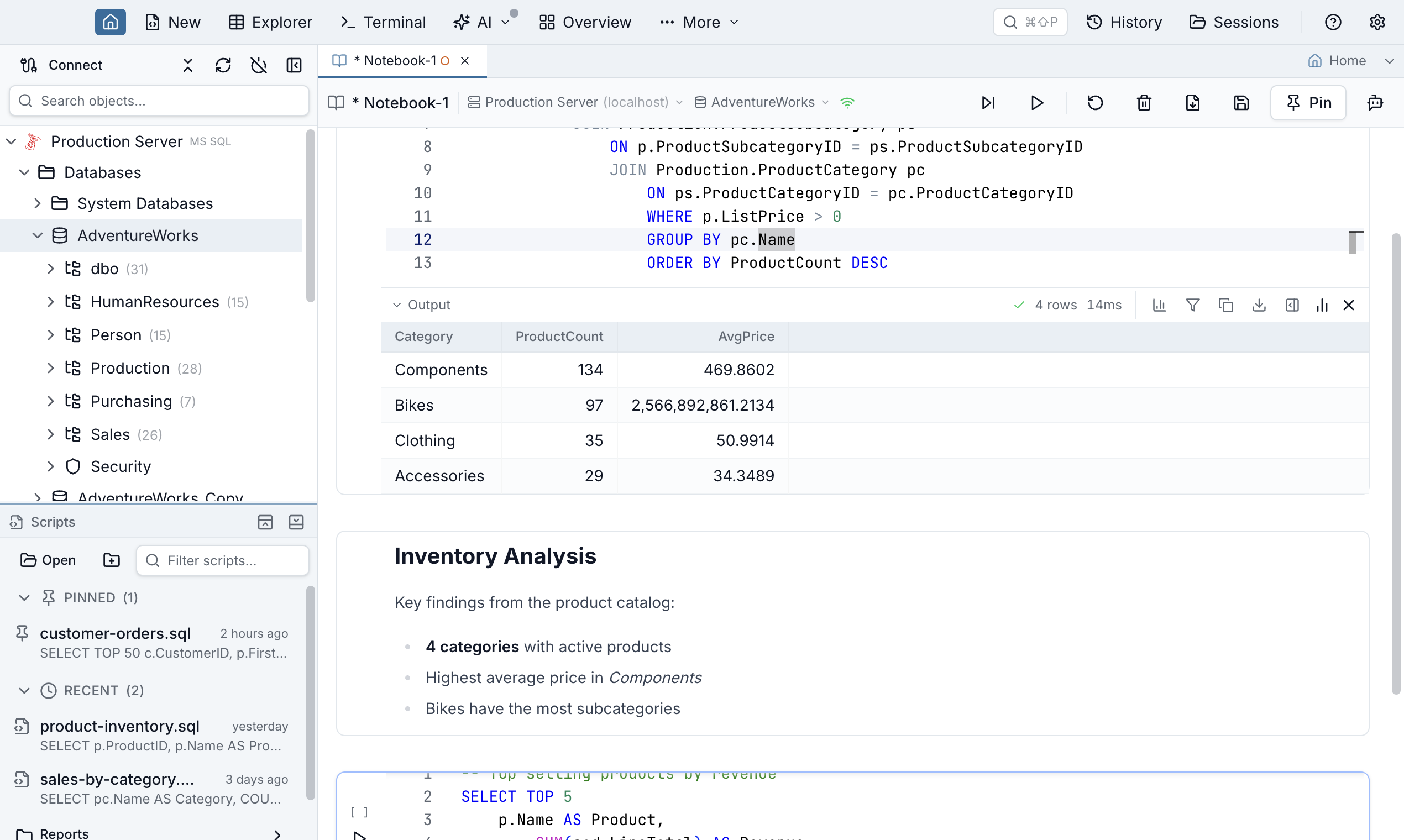Click Open in Scripts panel
Screen dimensions: 1404x840
point(48,560)
